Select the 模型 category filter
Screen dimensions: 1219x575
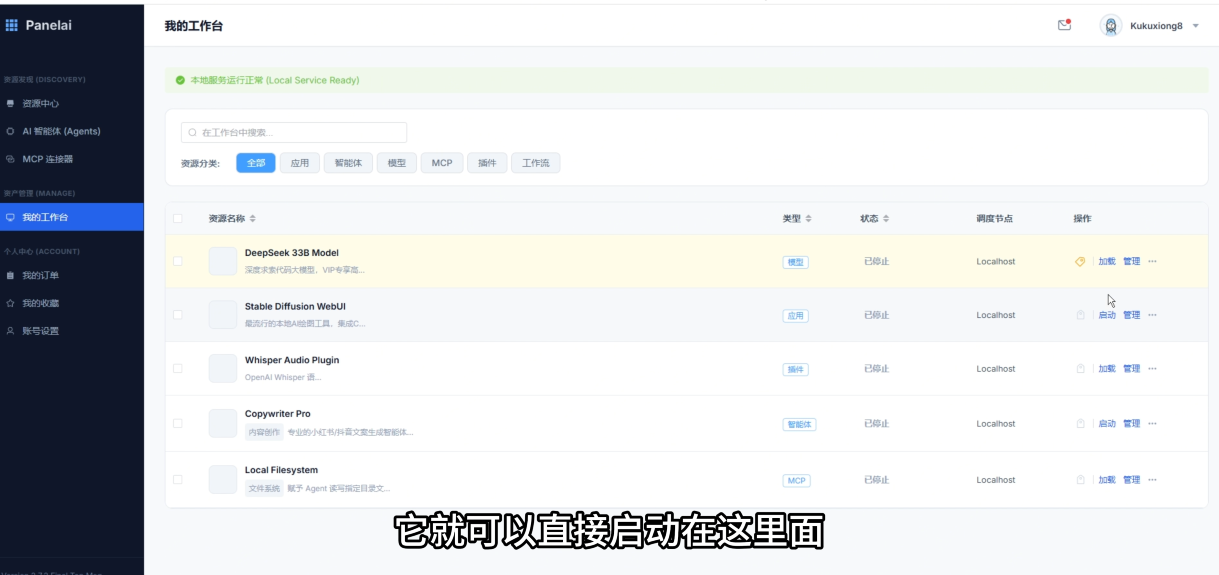[397, 163]
